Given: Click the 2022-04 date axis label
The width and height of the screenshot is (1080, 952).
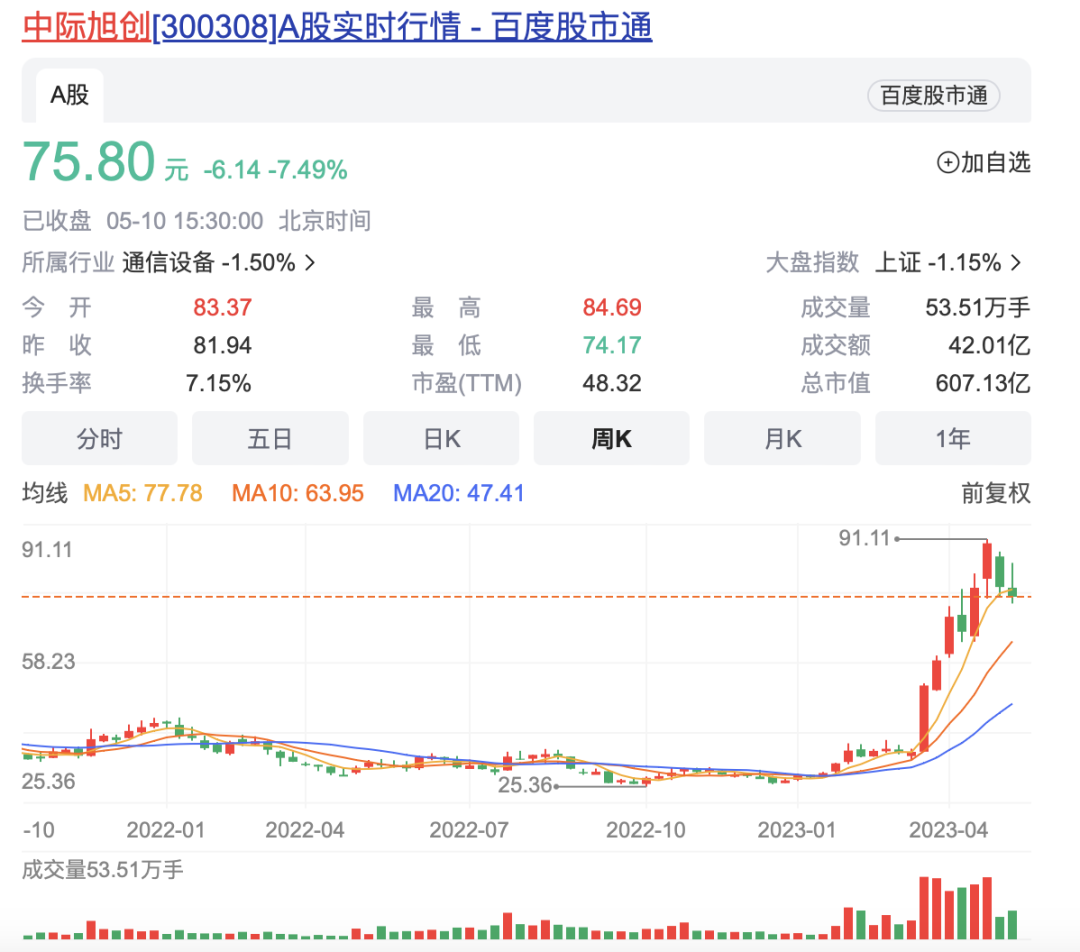Looking at the screenshot, I should [x=305, y=830].
